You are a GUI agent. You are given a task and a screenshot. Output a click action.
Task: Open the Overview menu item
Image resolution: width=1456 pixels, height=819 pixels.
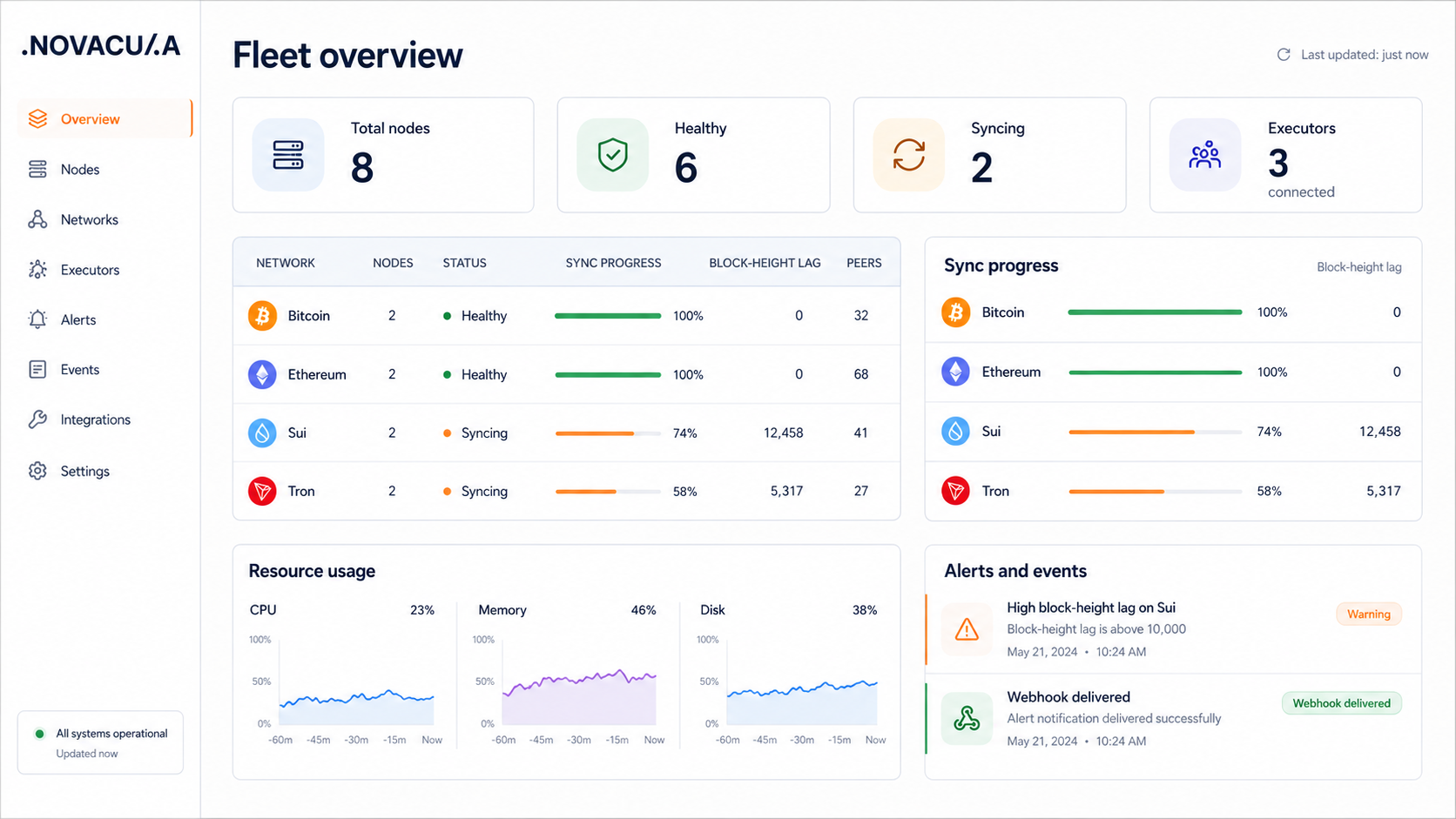[104, 119]
